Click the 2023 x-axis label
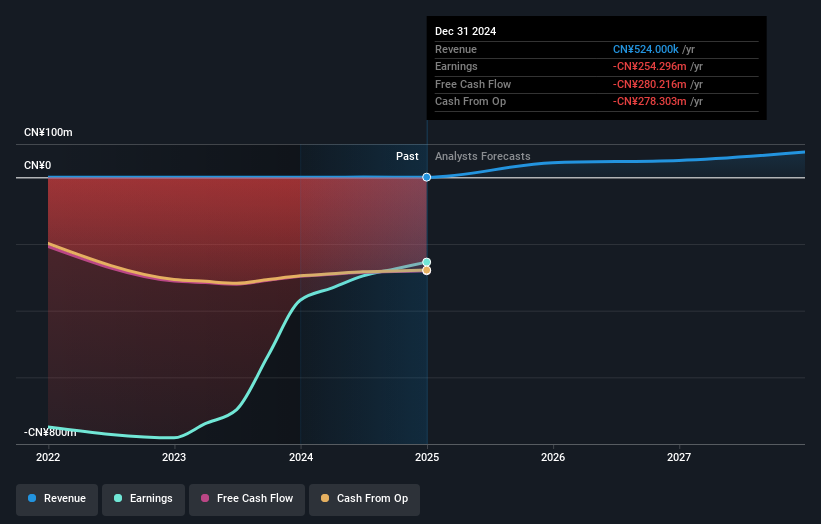Viewport: 821px width, 524px height. click(x=174, y=458)
